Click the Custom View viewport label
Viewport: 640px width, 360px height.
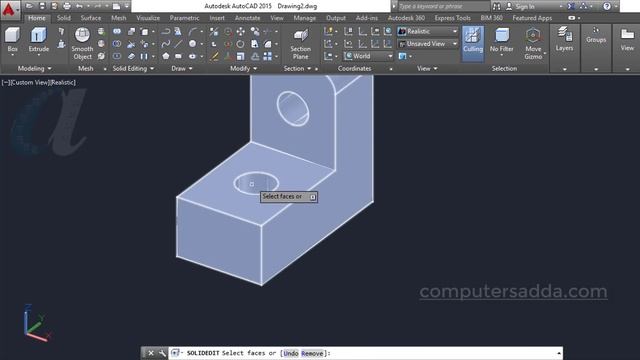(29, 82)
